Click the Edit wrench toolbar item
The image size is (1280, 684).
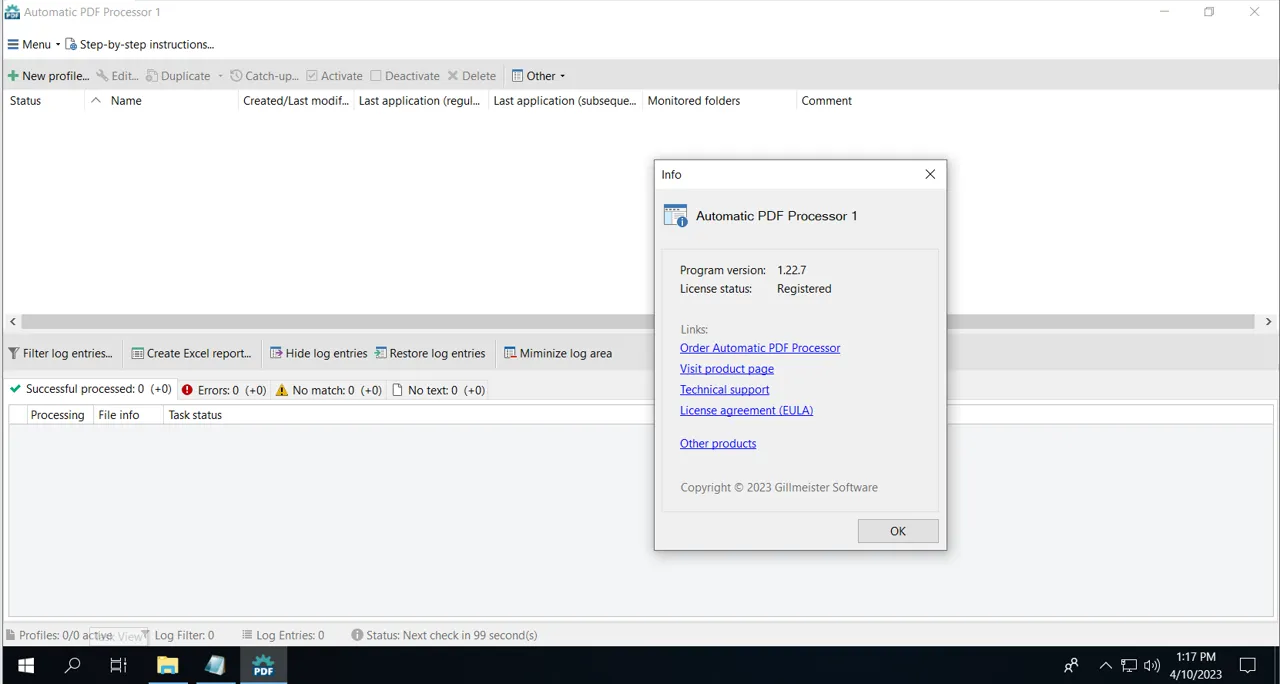click(x=117, y=76)
